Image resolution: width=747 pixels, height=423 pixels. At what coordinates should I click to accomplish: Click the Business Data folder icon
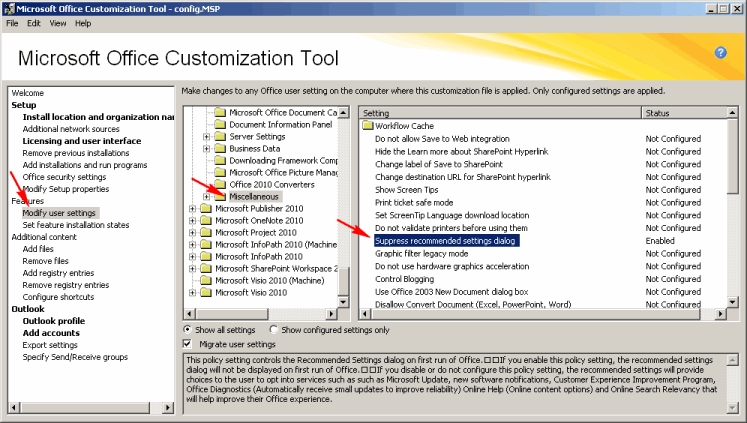tap(220, 149)
